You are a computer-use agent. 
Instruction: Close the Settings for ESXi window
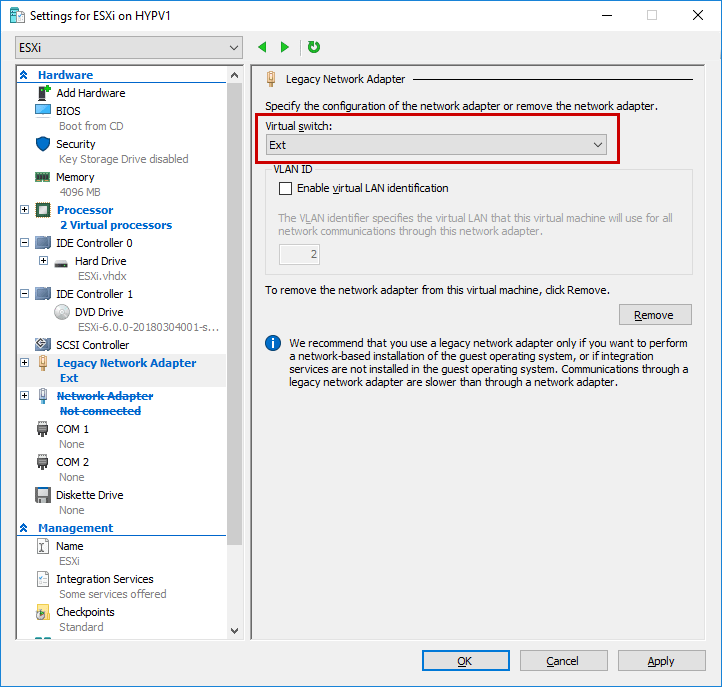[x=698, y=15]
